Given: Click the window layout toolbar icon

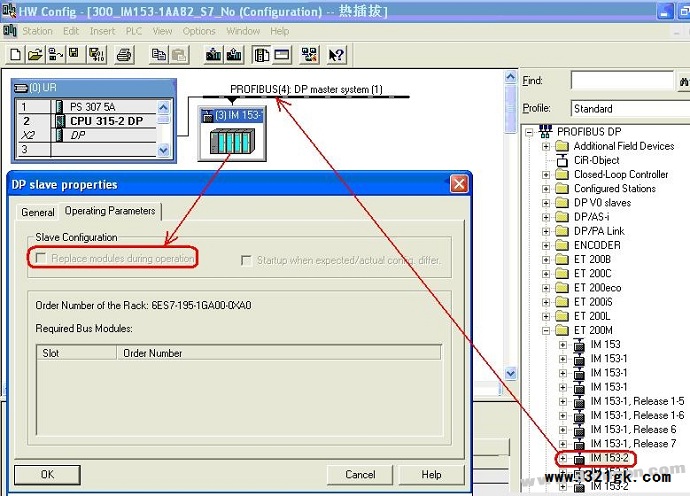Looking at the screenshot, I should tap(282, 55).
